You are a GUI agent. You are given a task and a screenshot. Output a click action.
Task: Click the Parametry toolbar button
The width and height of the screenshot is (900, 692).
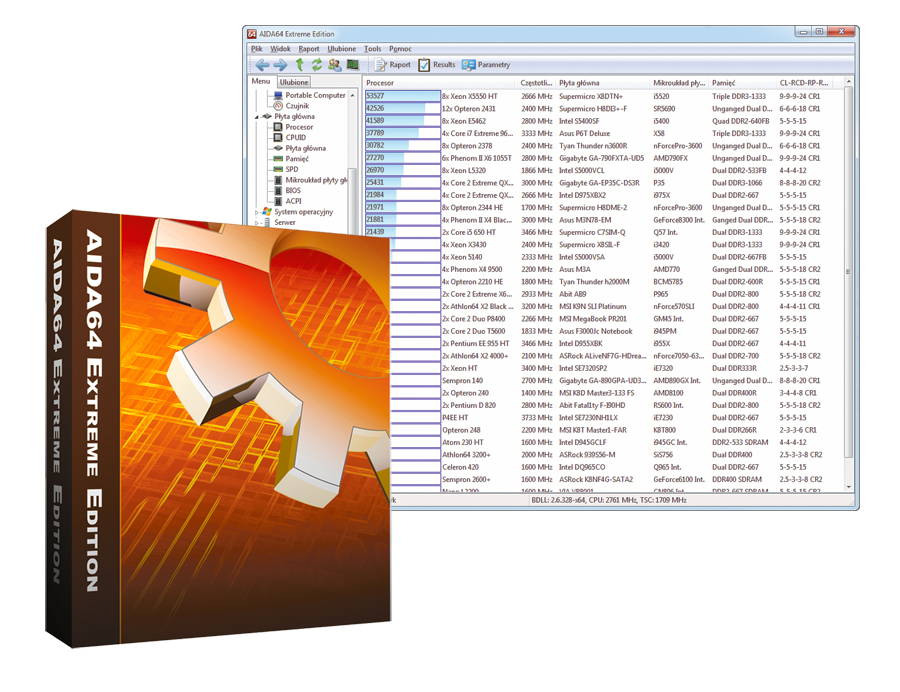tap(486, 65)
